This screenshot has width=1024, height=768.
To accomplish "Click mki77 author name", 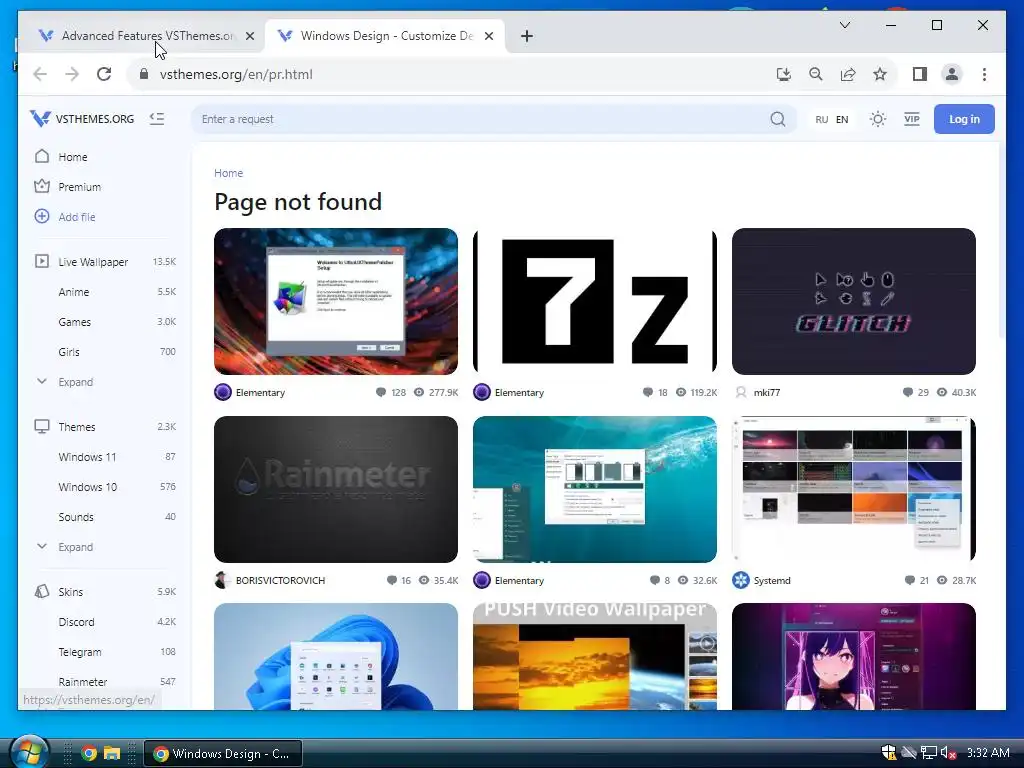I will 767,392.
